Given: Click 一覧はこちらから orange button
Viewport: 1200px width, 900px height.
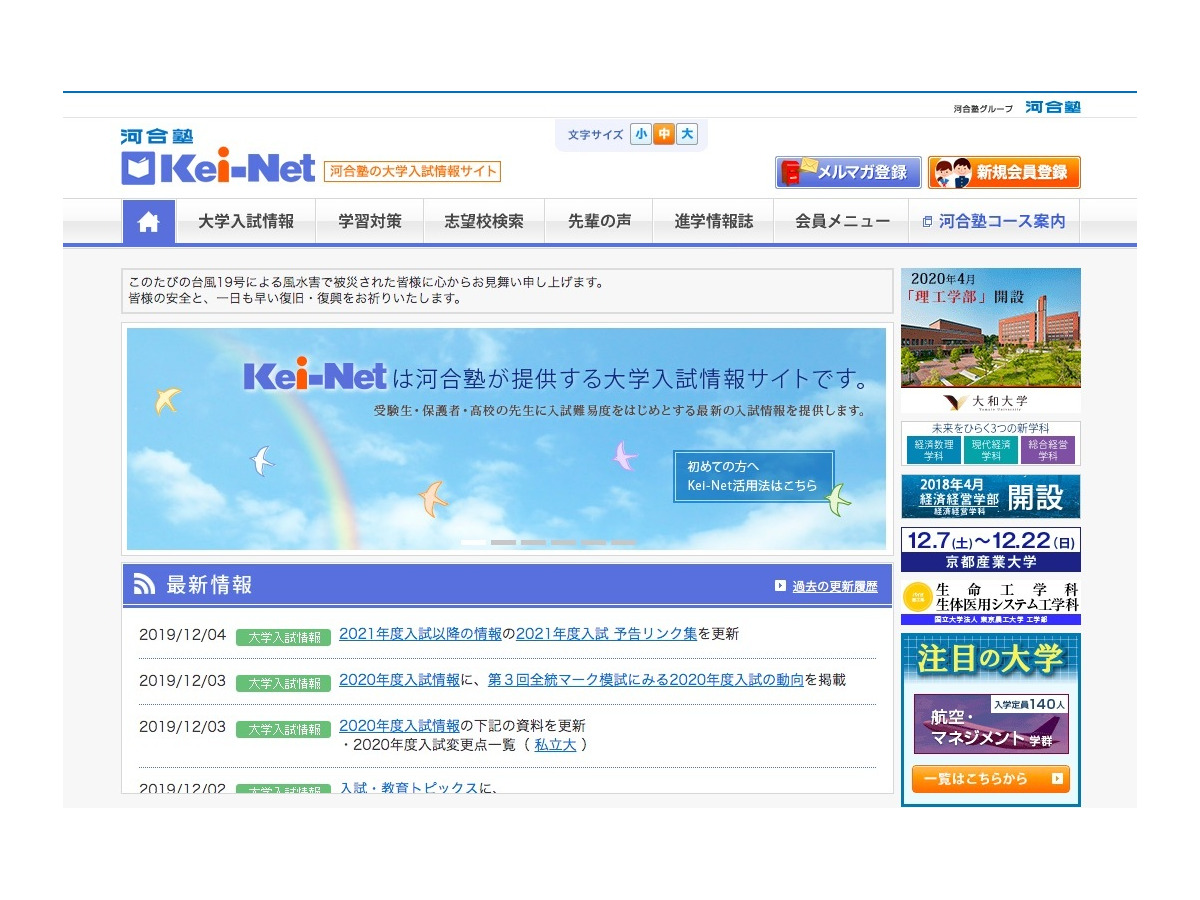Looking at the screenshot, I should (x=990, y=779).
